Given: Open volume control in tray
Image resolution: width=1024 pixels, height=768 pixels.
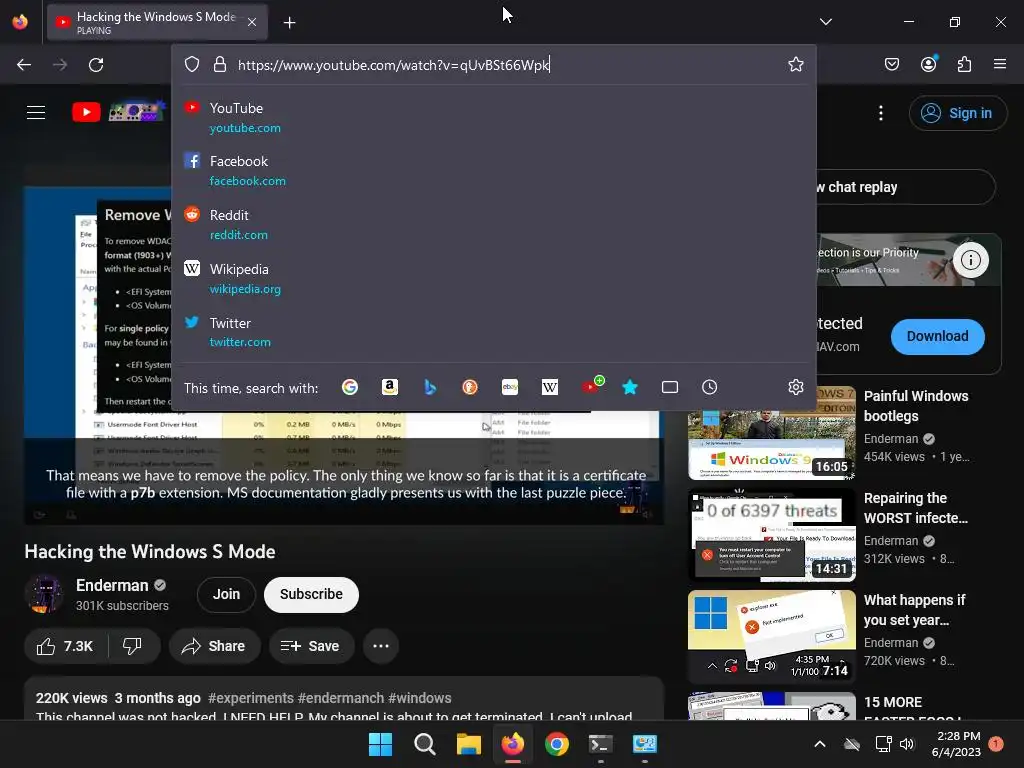Looking at the screenshot, I should point(907,744).
